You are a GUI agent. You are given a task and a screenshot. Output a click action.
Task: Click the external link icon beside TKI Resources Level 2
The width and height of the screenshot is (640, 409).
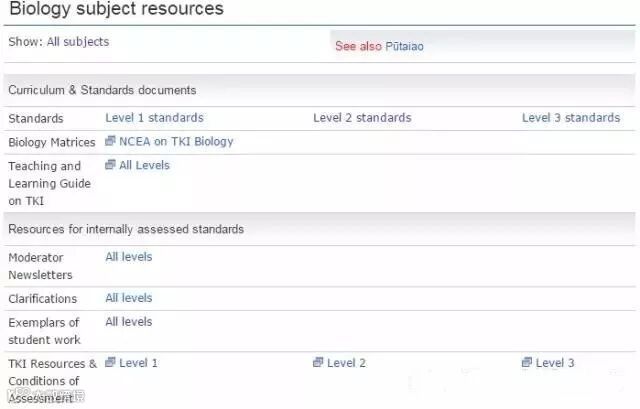tap(318, 363)
